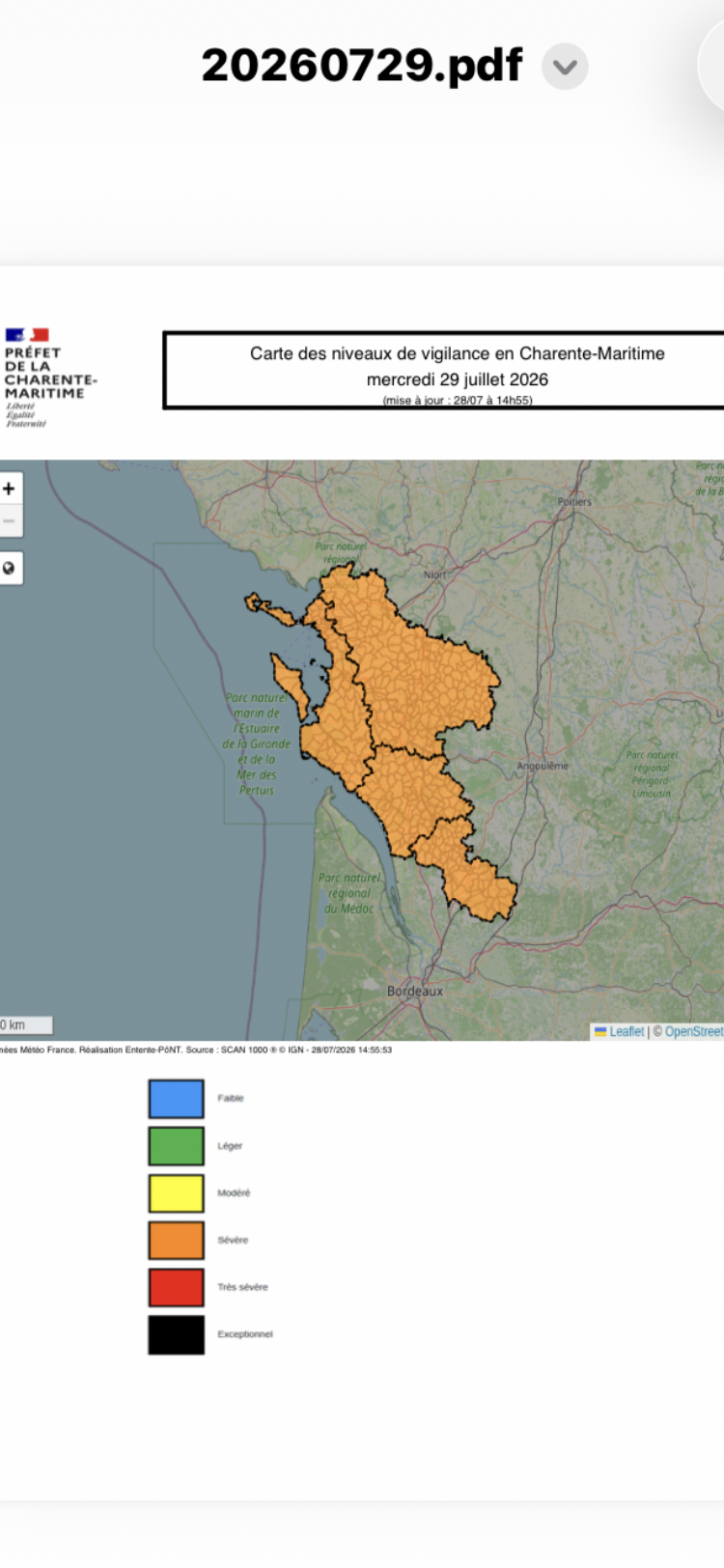Click the 20260729.pdf file title
724x1568 pixels.
coord(362,66)
